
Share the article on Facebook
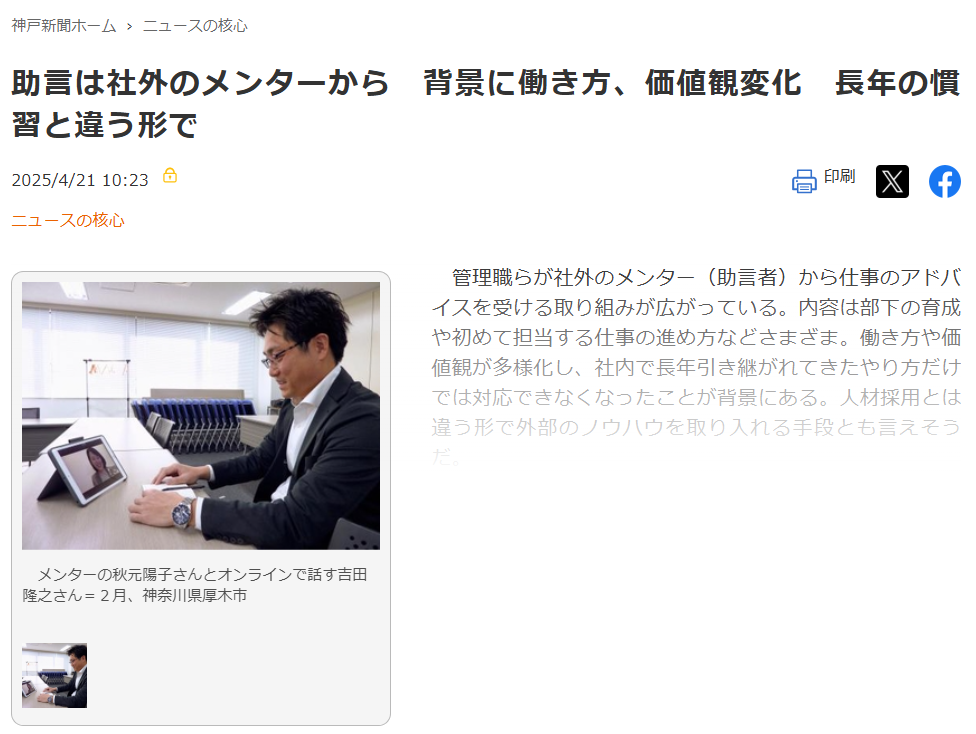click(x=945, y=181)
